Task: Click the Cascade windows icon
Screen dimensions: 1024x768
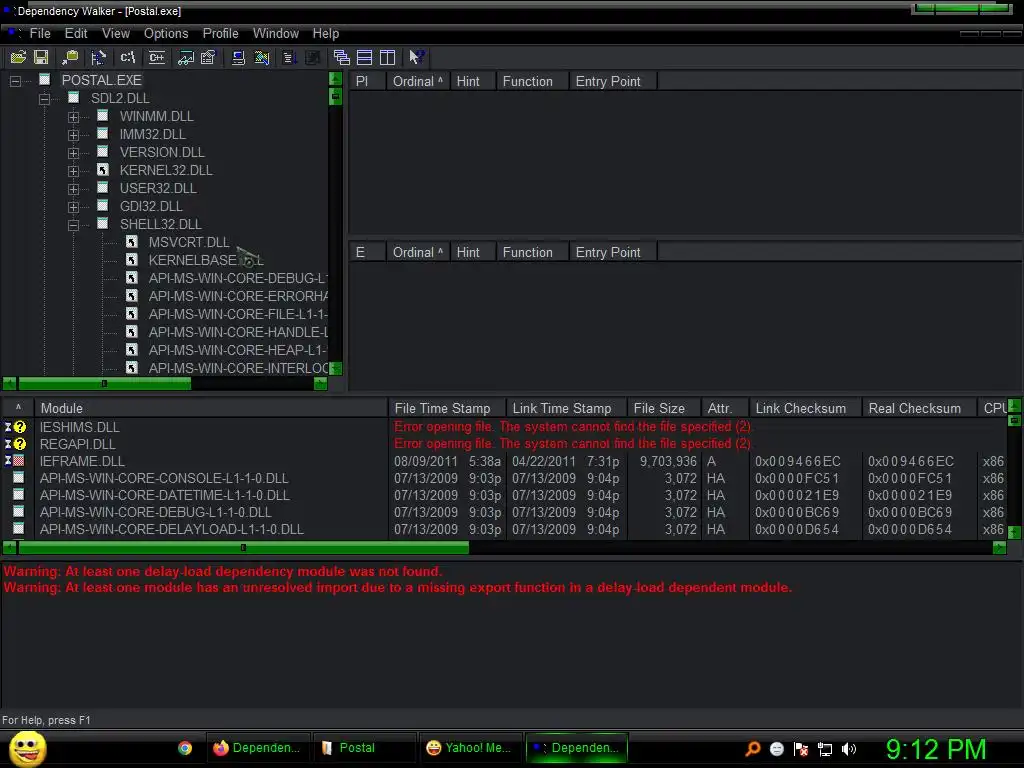Action: (342, 57)
